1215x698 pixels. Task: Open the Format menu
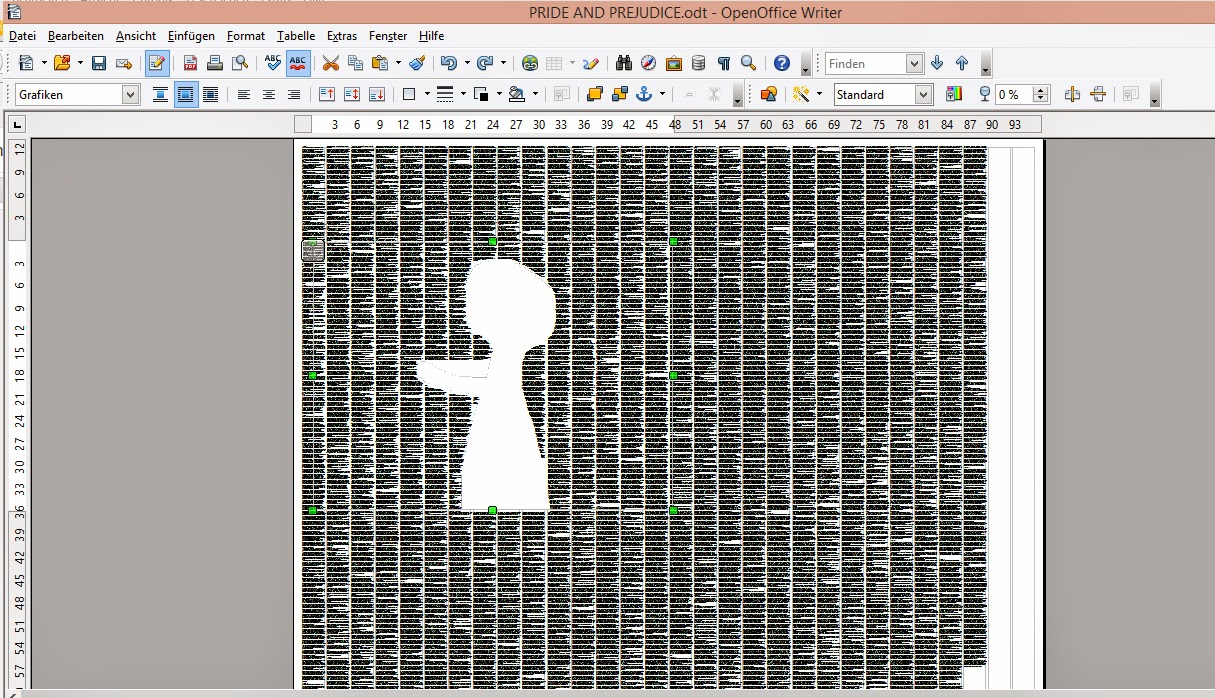[x=246, y=36]
